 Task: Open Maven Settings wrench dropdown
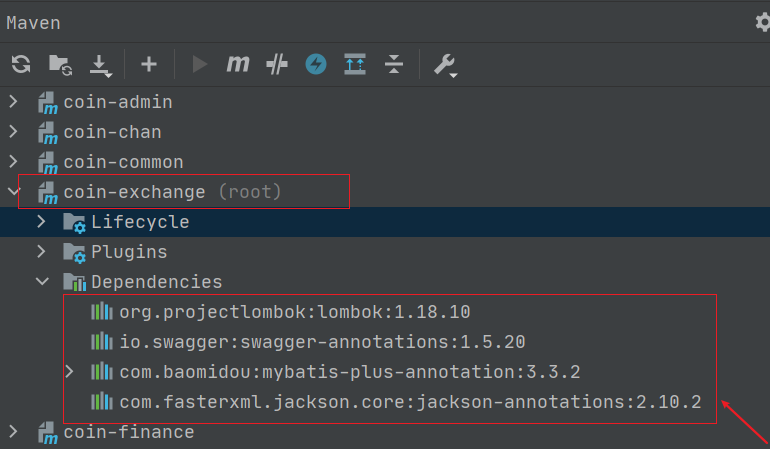pos(445,66)
